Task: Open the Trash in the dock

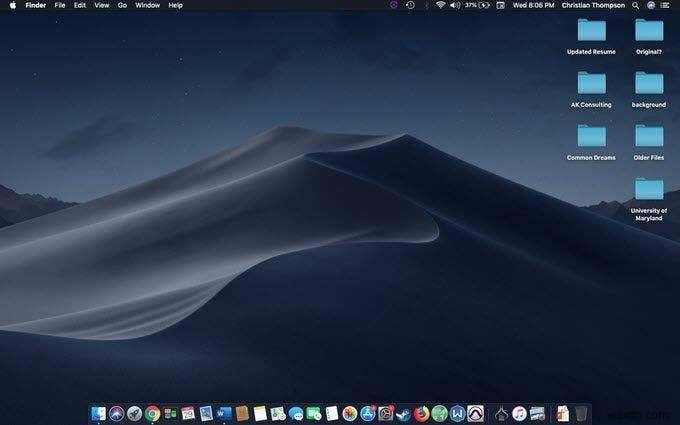Action: click(x=581, y=414)
